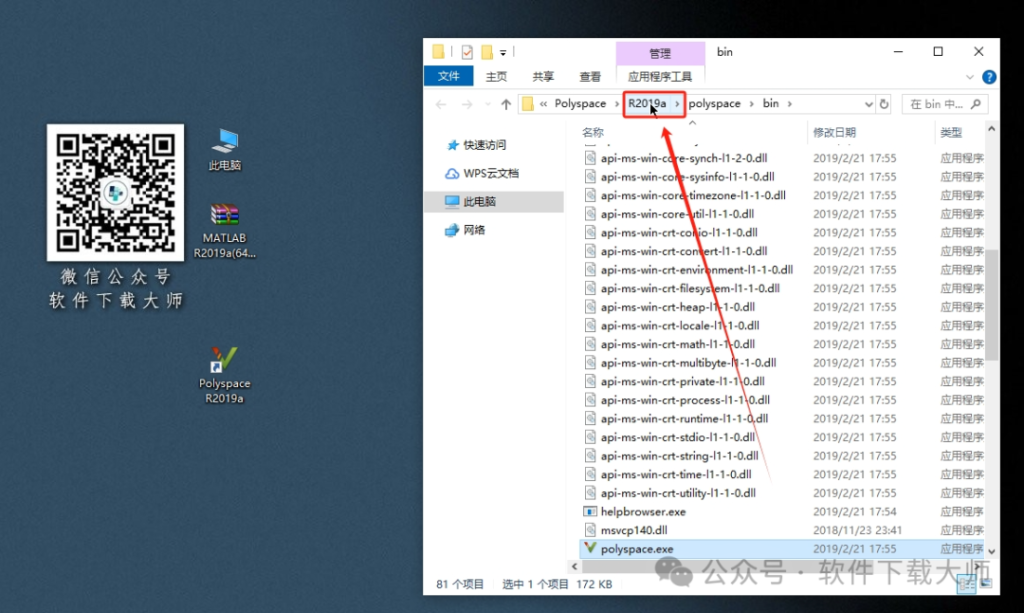Image resolution: width=1024 pixels, height=613 pixels.
Task: Switch to the 查看 ribbon tab
Action: [590, 76]
